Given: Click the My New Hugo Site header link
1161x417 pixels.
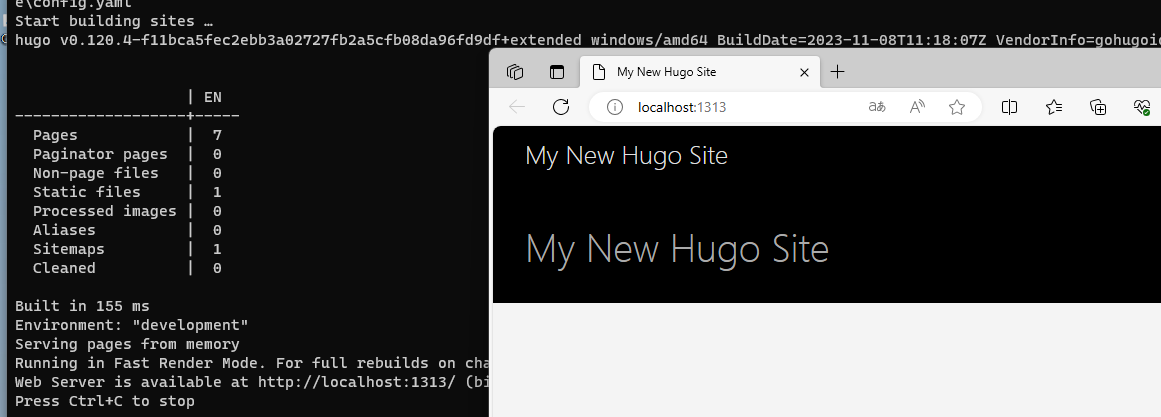Looking at the screenshot, I should pos(626,156).
